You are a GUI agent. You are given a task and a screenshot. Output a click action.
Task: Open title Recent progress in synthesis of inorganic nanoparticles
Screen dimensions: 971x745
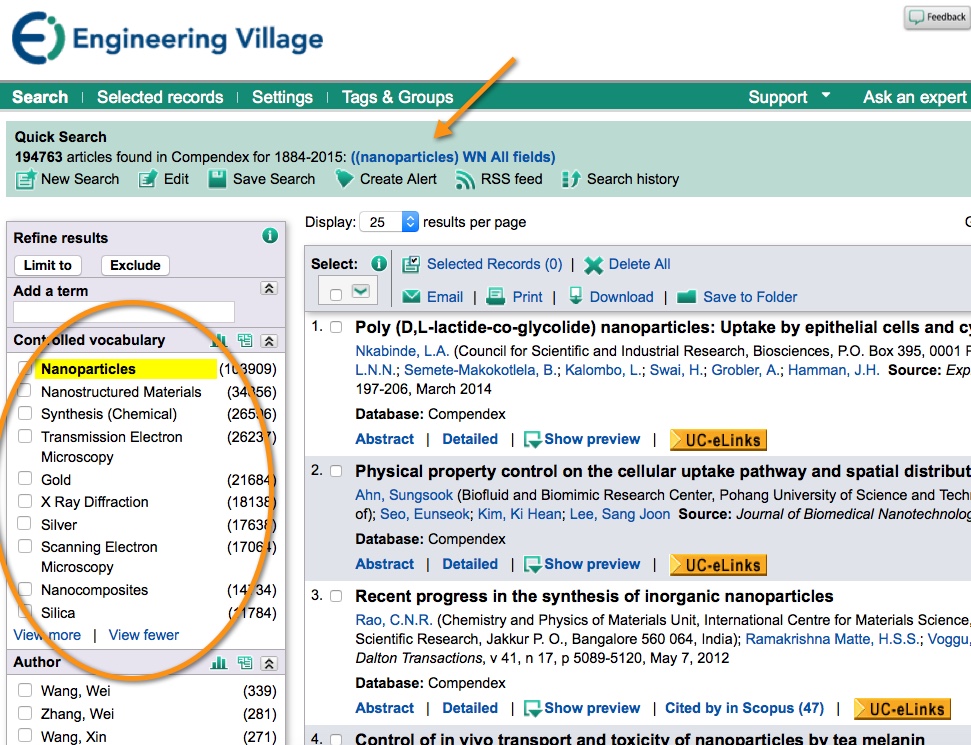[x=594, y=596]
